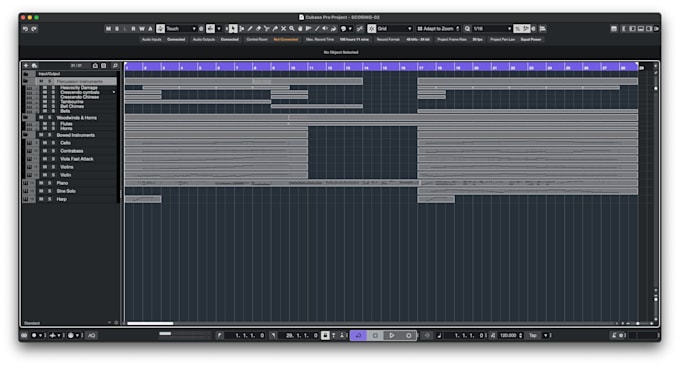
Task: Click bar 9 on the ruler
Action: point(273,67)
